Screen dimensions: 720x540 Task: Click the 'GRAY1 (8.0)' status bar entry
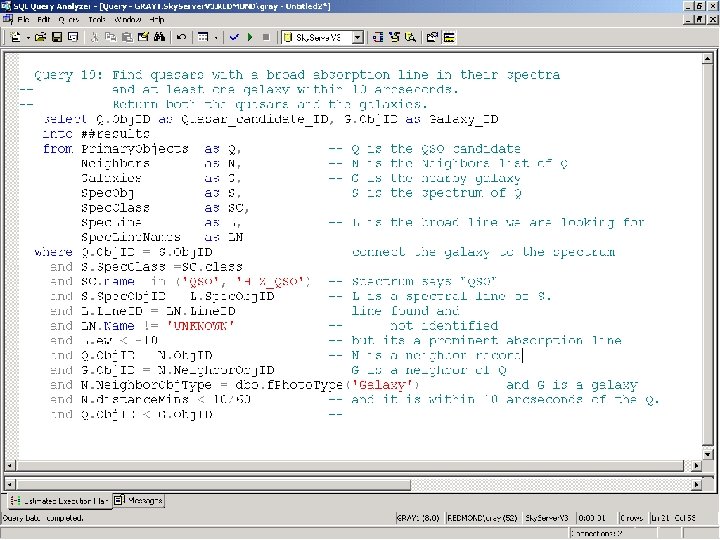pos(418,518)
